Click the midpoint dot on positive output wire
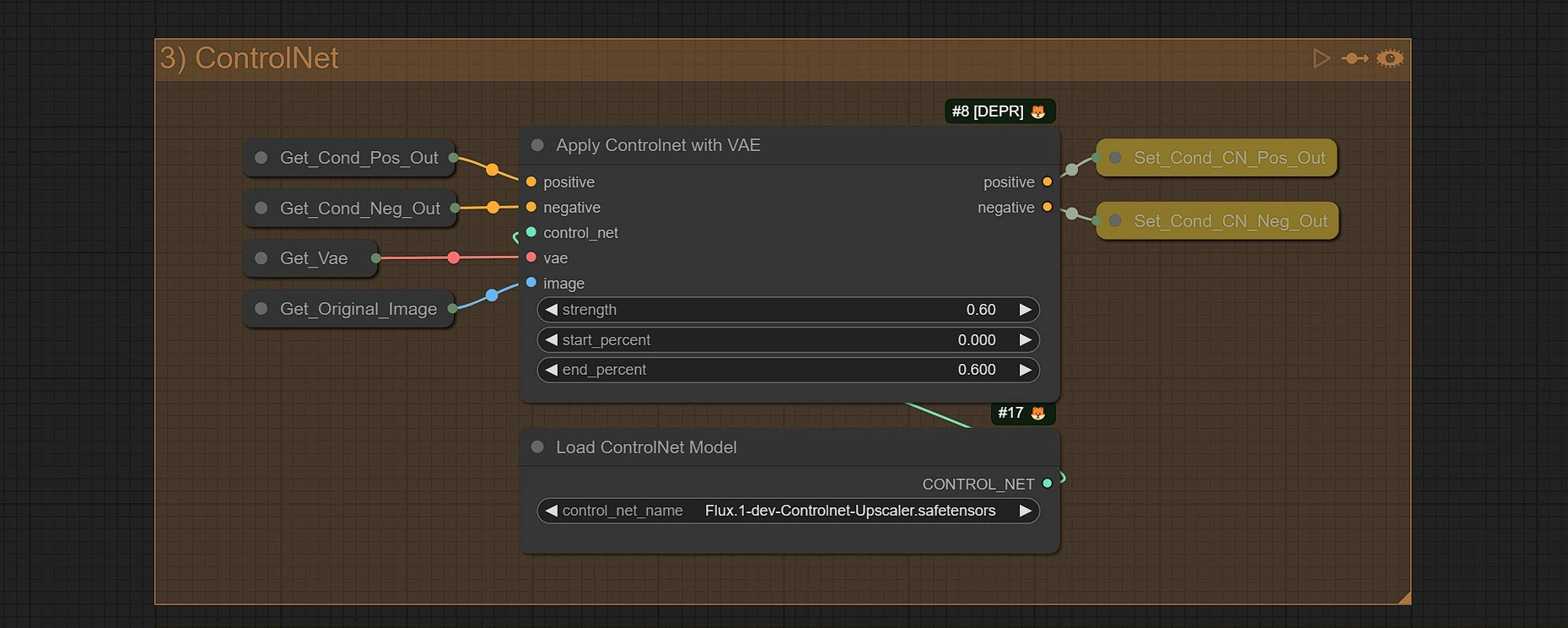The image size is (1568, 628). [1071, 170]
